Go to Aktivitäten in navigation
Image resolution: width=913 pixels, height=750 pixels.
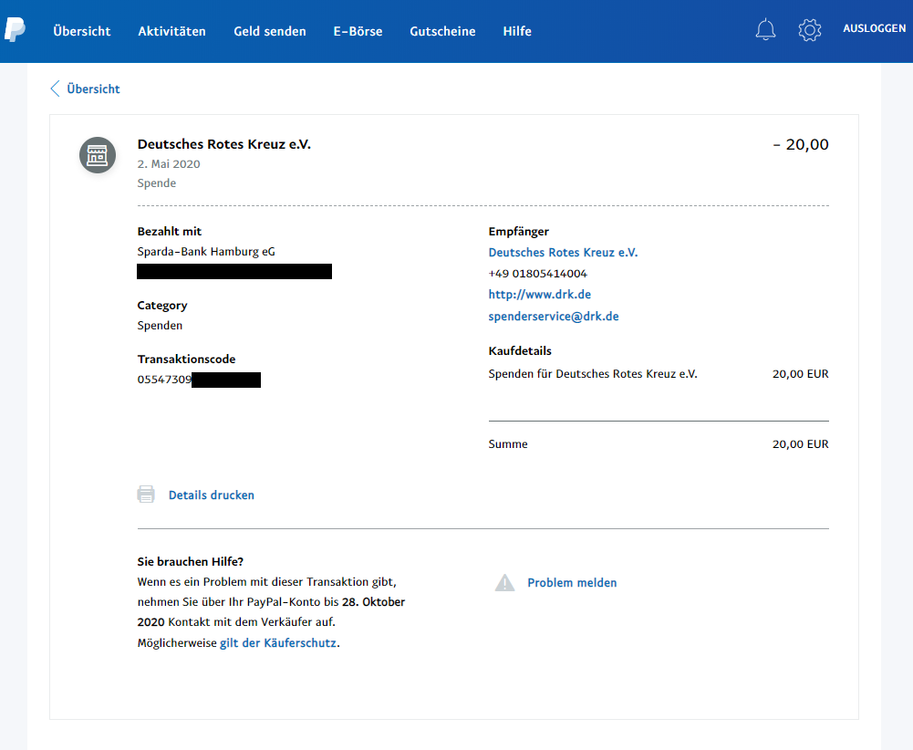coord(172,31)
